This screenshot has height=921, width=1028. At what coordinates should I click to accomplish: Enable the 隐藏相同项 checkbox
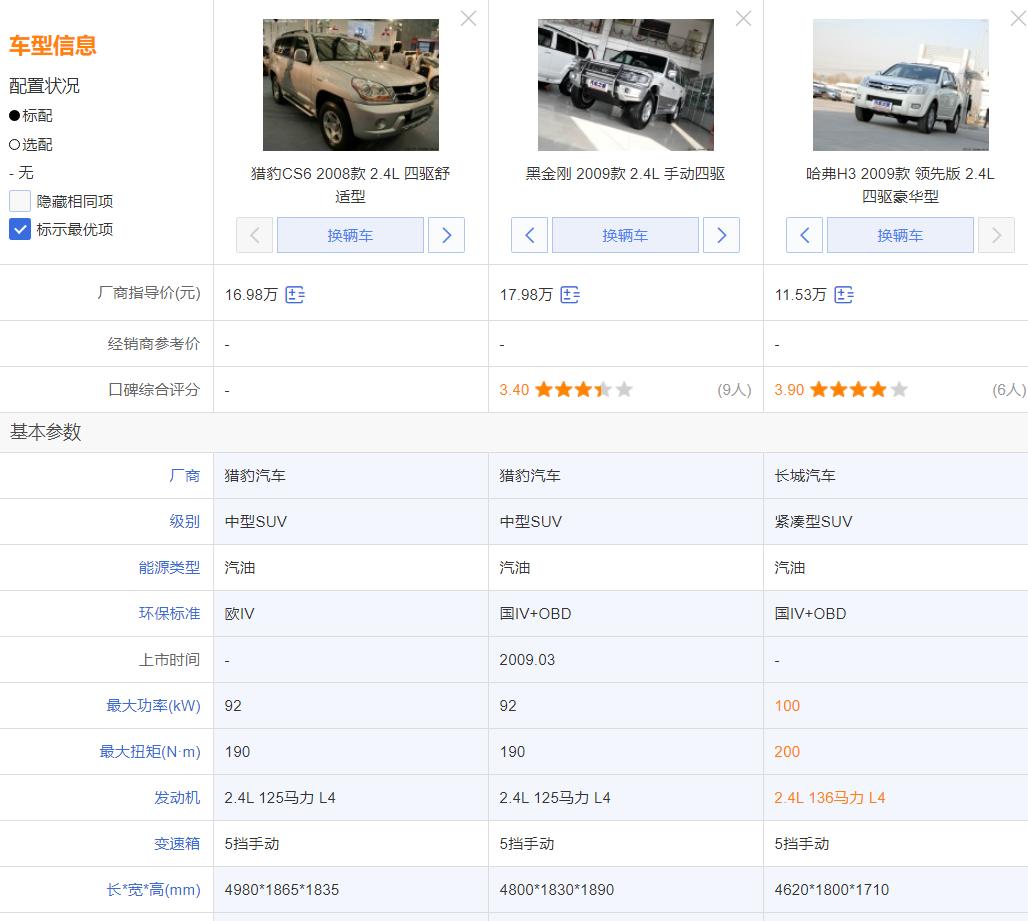click(17, 200)
